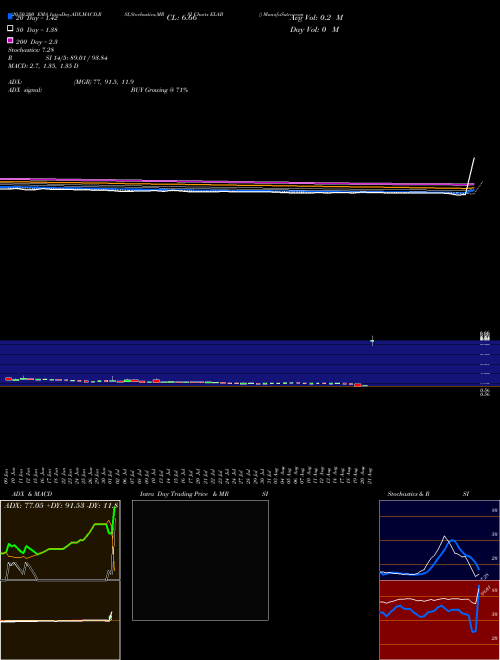Image resolution: width=500 pixels, height=660 pixels.
Task: Click the empty Intra Day Trading chart box
Action: [200, 560]
